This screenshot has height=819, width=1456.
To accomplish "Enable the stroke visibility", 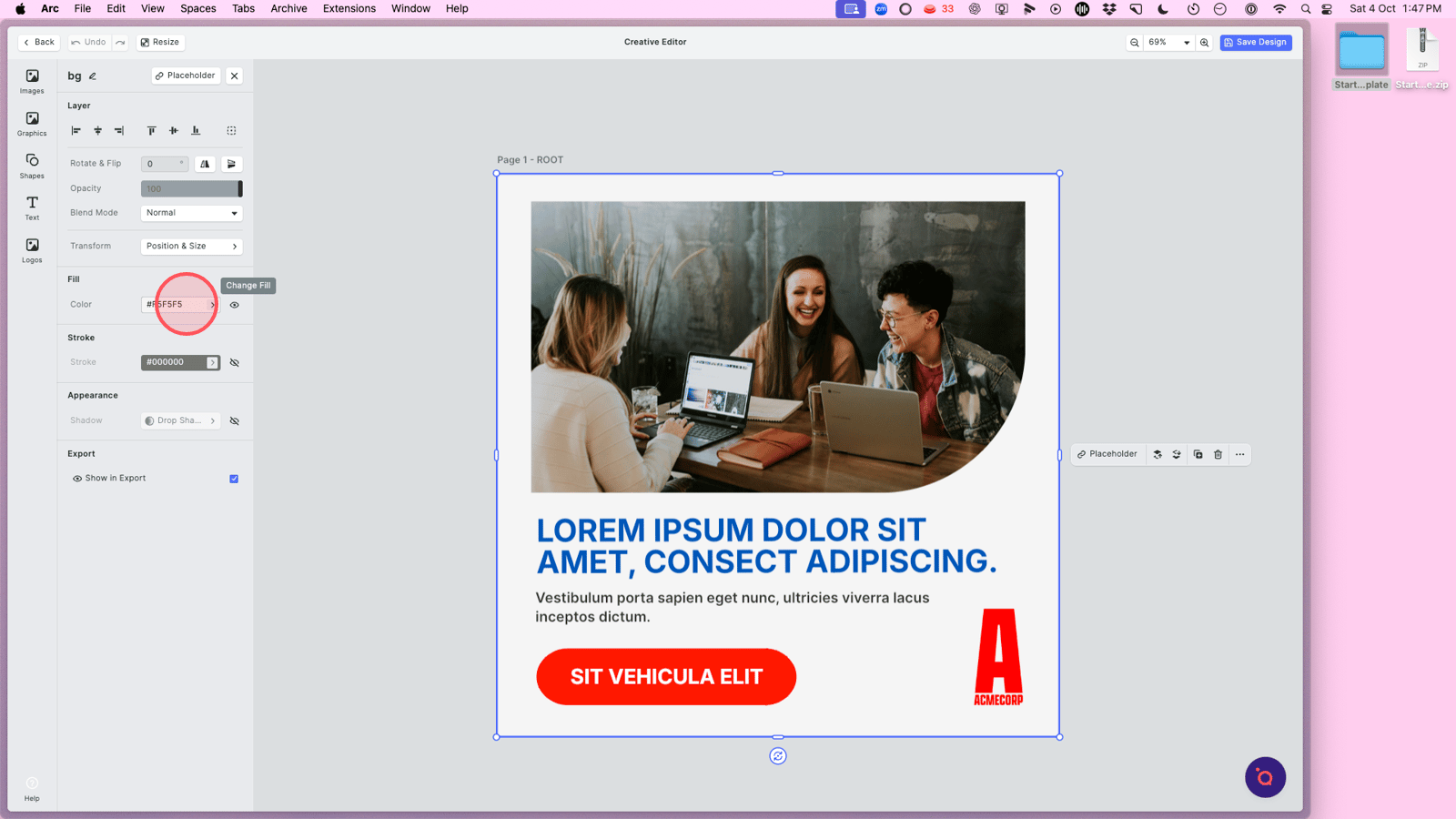I will coord(235,363).
